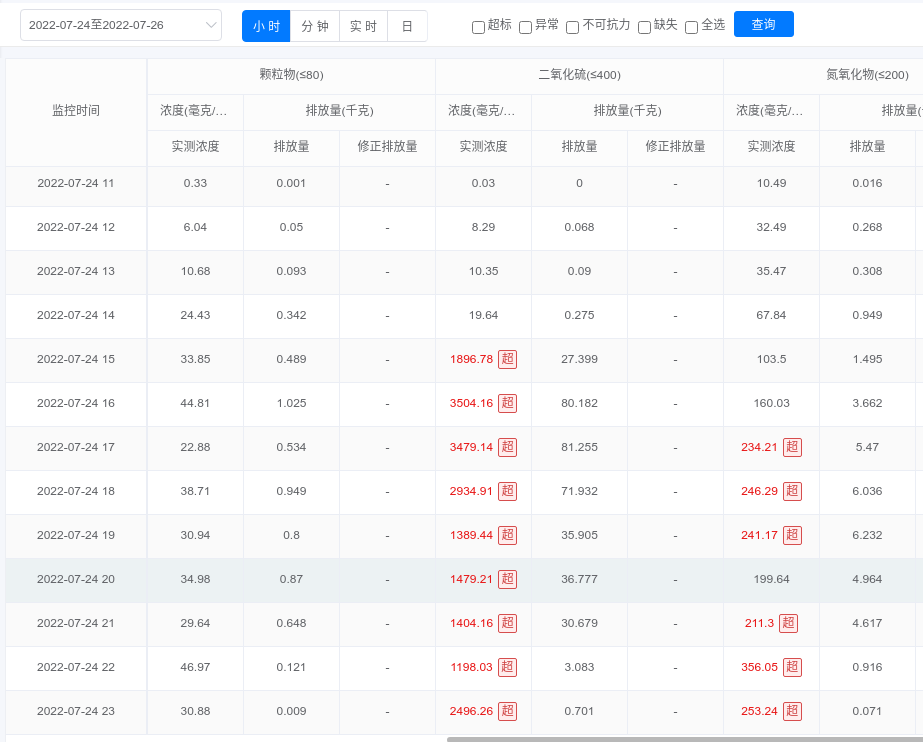
Task: Click the 超 badge next to 3479.14
Action: pyautogui.click(x=507, y=447)
